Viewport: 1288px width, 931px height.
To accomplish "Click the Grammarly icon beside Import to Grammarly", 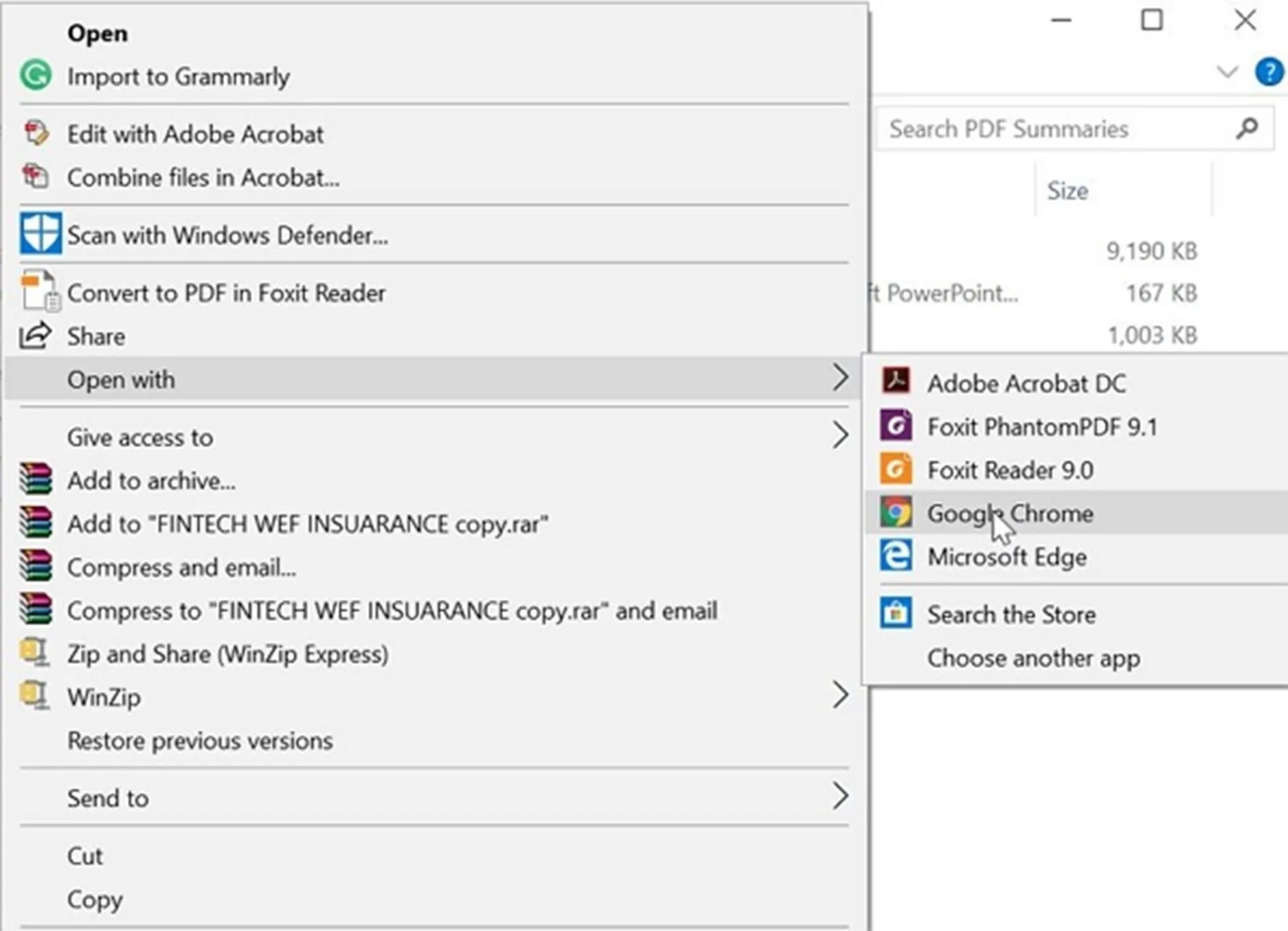I will pyautogui.click(x=36, y=76).
